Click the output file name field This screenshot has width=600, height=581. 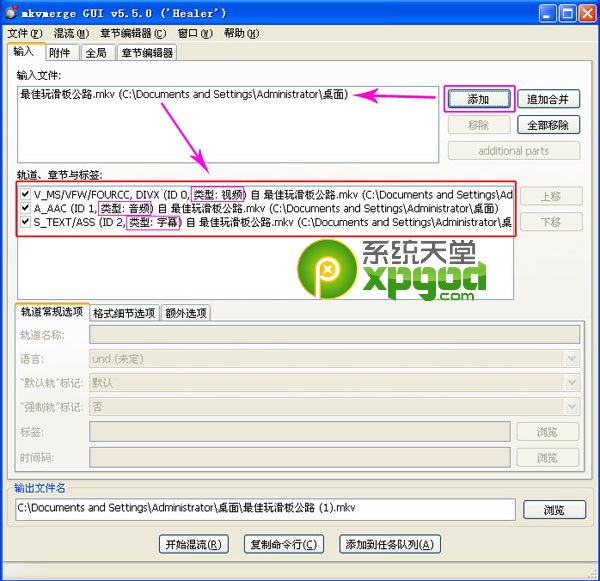point(265,509)
